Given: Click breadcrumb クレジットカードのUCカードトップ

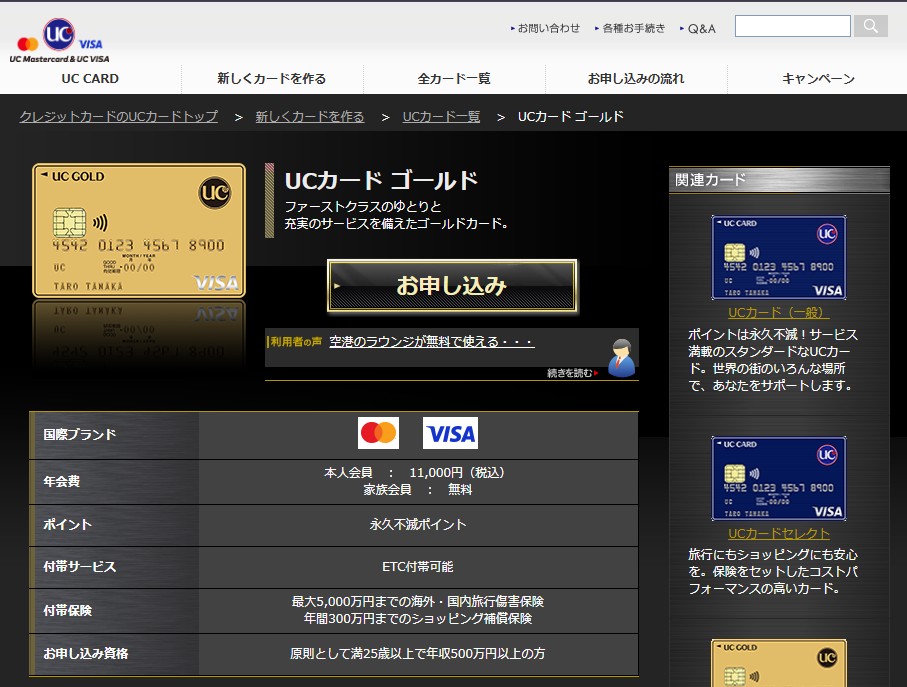Looking at the screenshot, I should [119, 116].
